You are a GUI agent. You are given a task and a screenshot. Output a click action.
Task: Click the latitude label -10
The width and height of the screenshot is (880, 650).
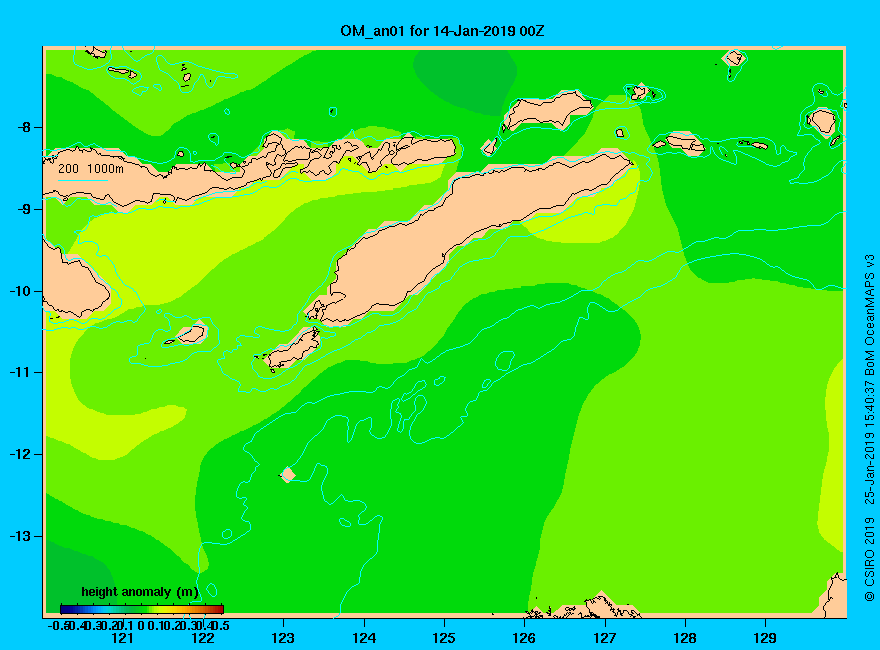click(x=21, y=291)
